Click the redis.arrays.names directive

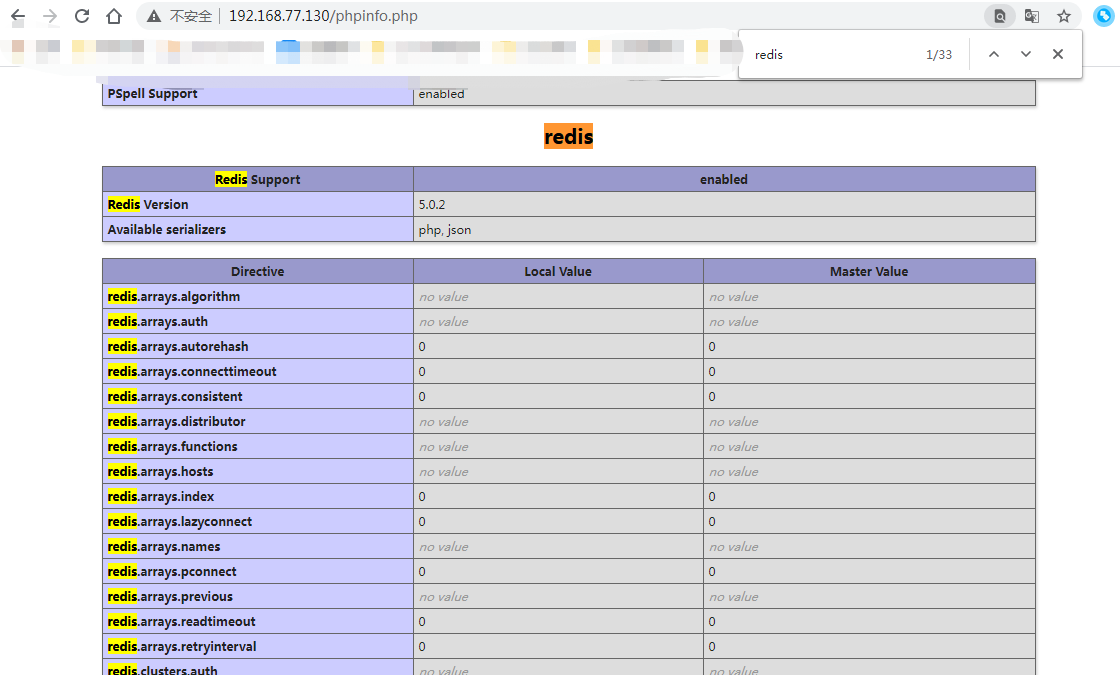(x=164, y=546)
